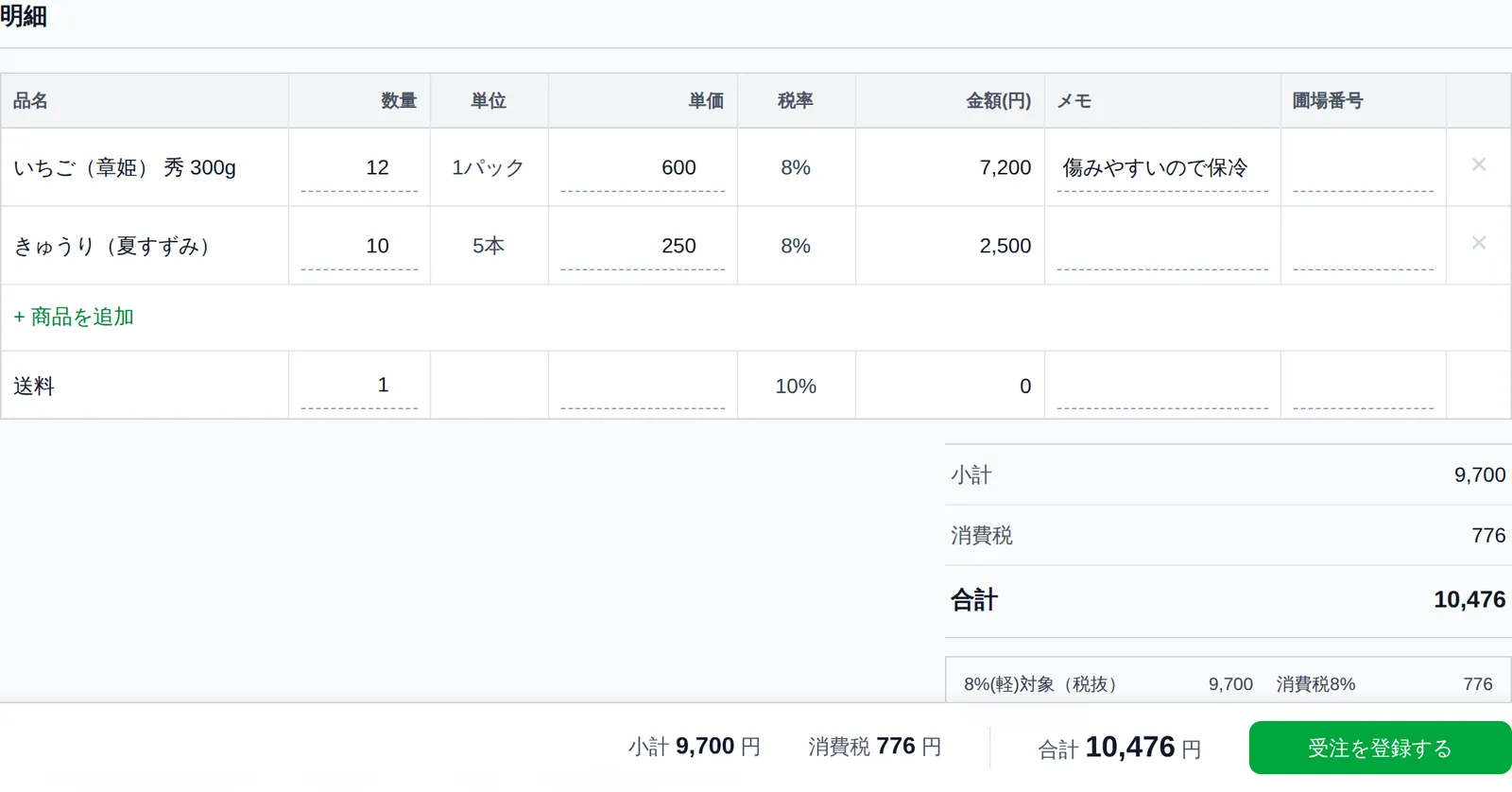Click the 送料 unit price field
The height and width of the screenshot is (792, 1512).
(x=643, y=386)
